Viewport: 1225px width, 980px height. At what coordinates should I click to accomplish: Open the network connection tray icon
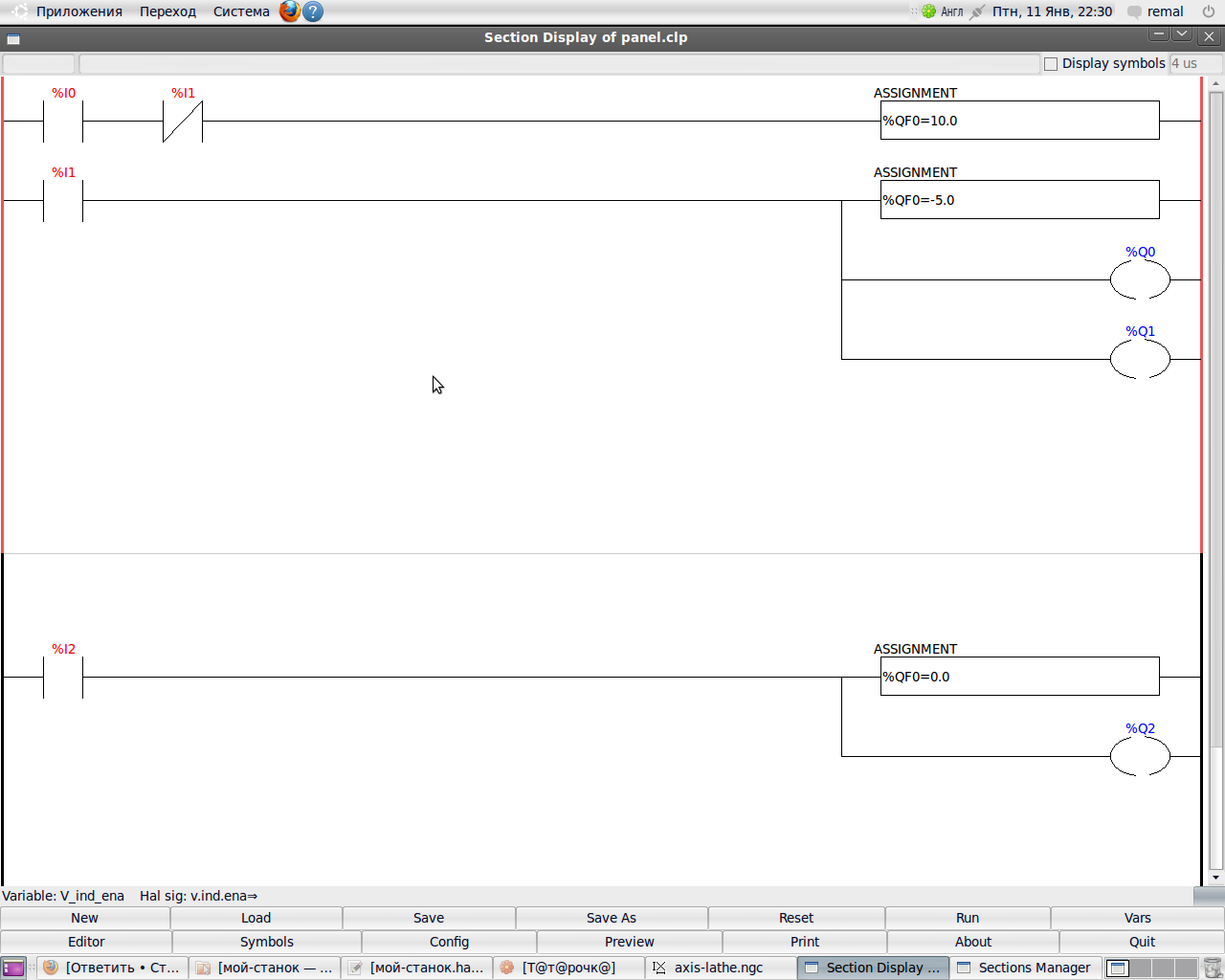pos(976,11)
